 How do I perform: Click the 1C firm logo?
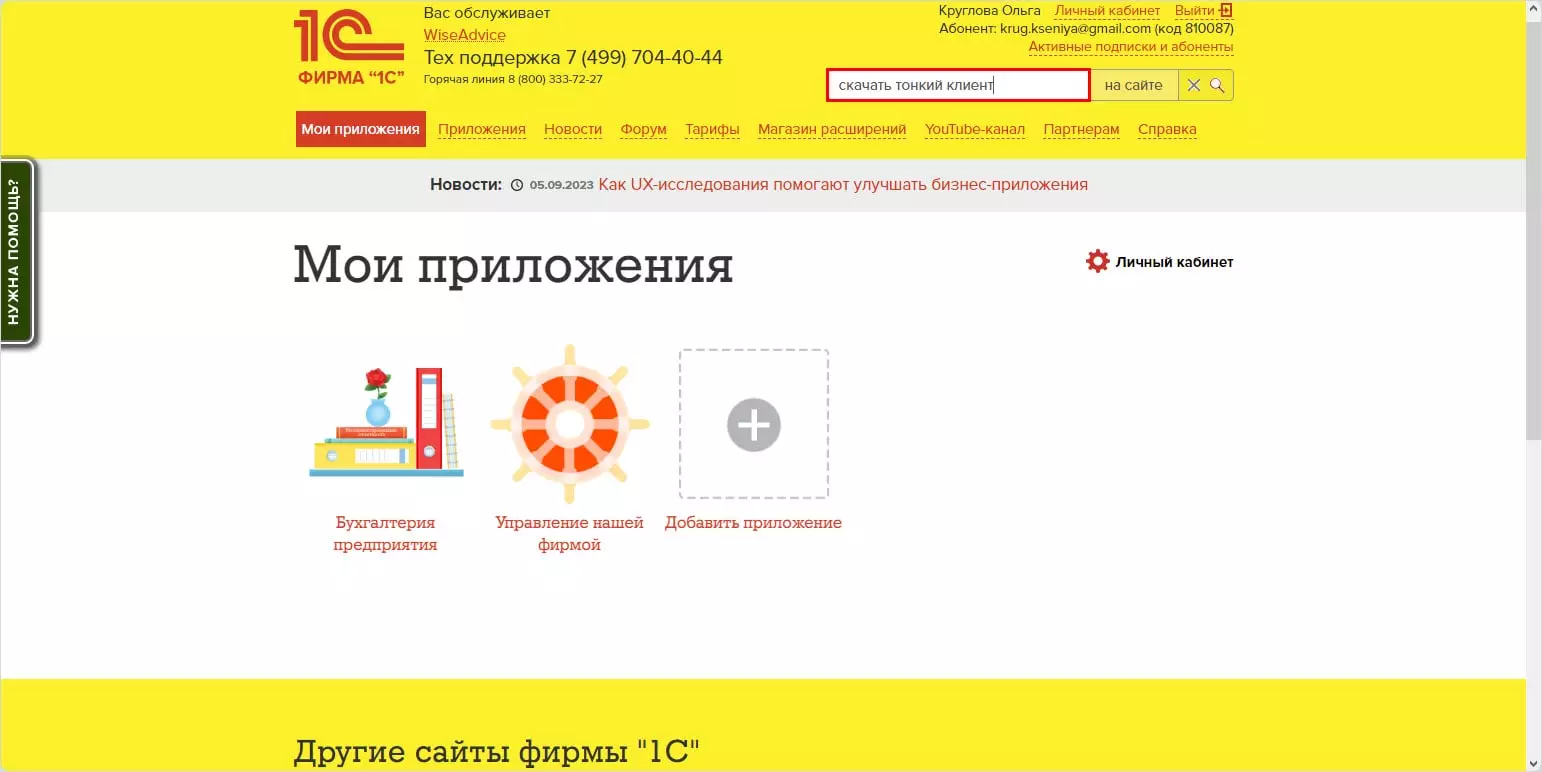[x=348, y=48]
